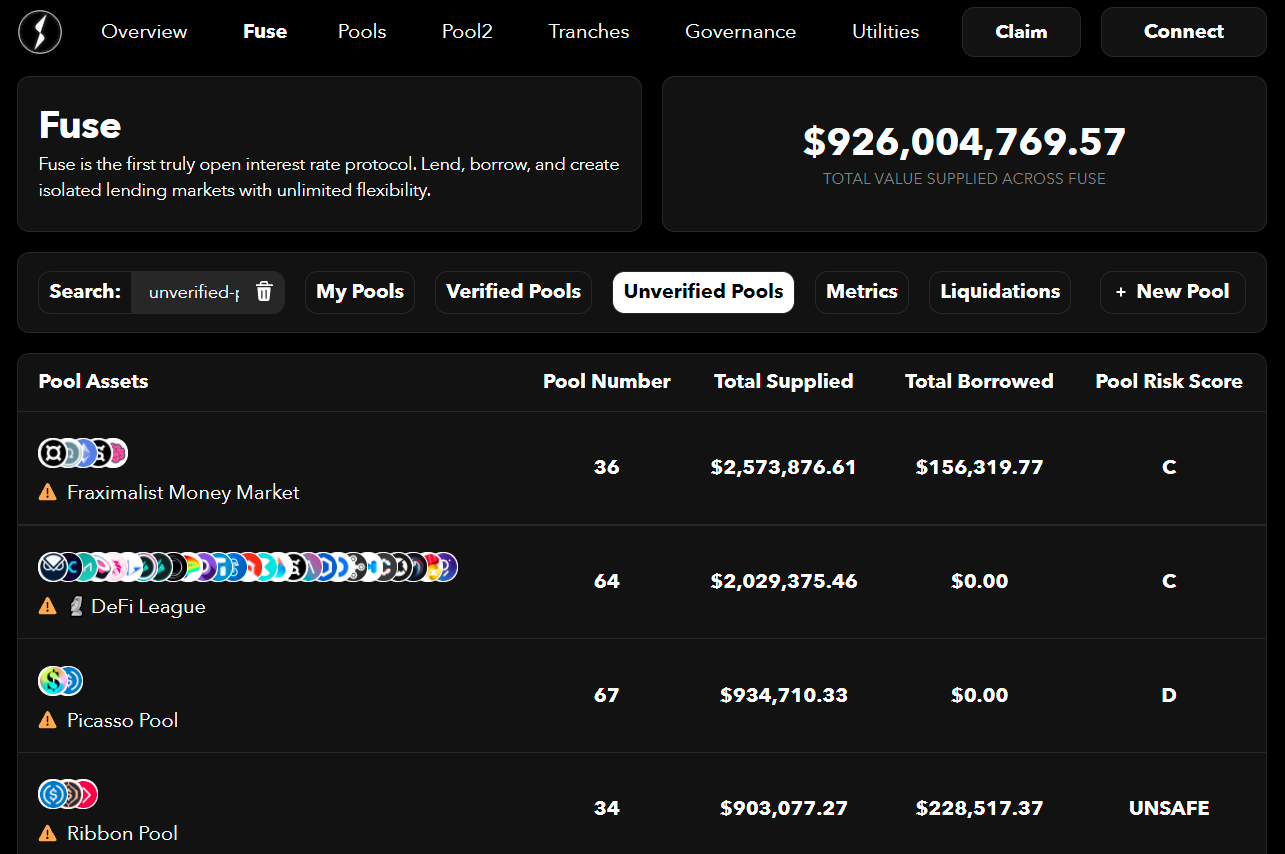Click the Rari lightning logo icon

coord(40,32)
